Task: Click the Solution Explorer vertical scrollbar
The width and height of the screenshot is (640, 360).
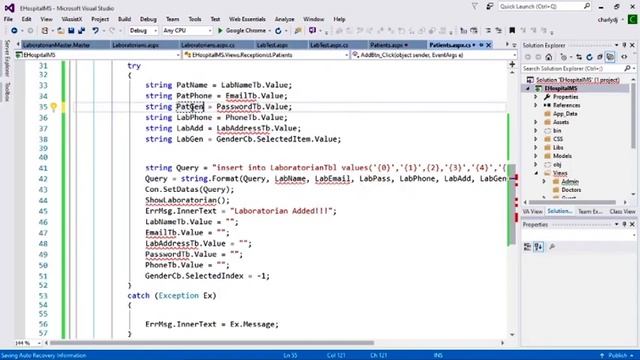Action: click(633, 116)
